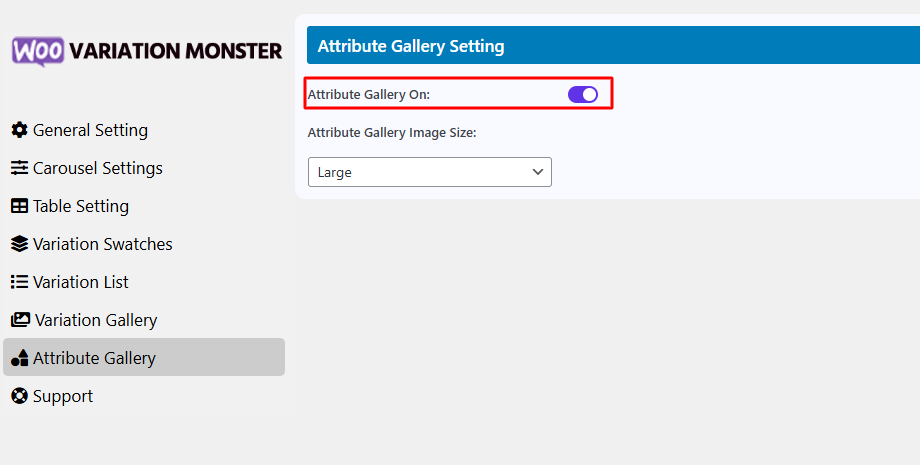Switch to Variation List settings
This screenshot has width=920, height=465.
point(80,282)
